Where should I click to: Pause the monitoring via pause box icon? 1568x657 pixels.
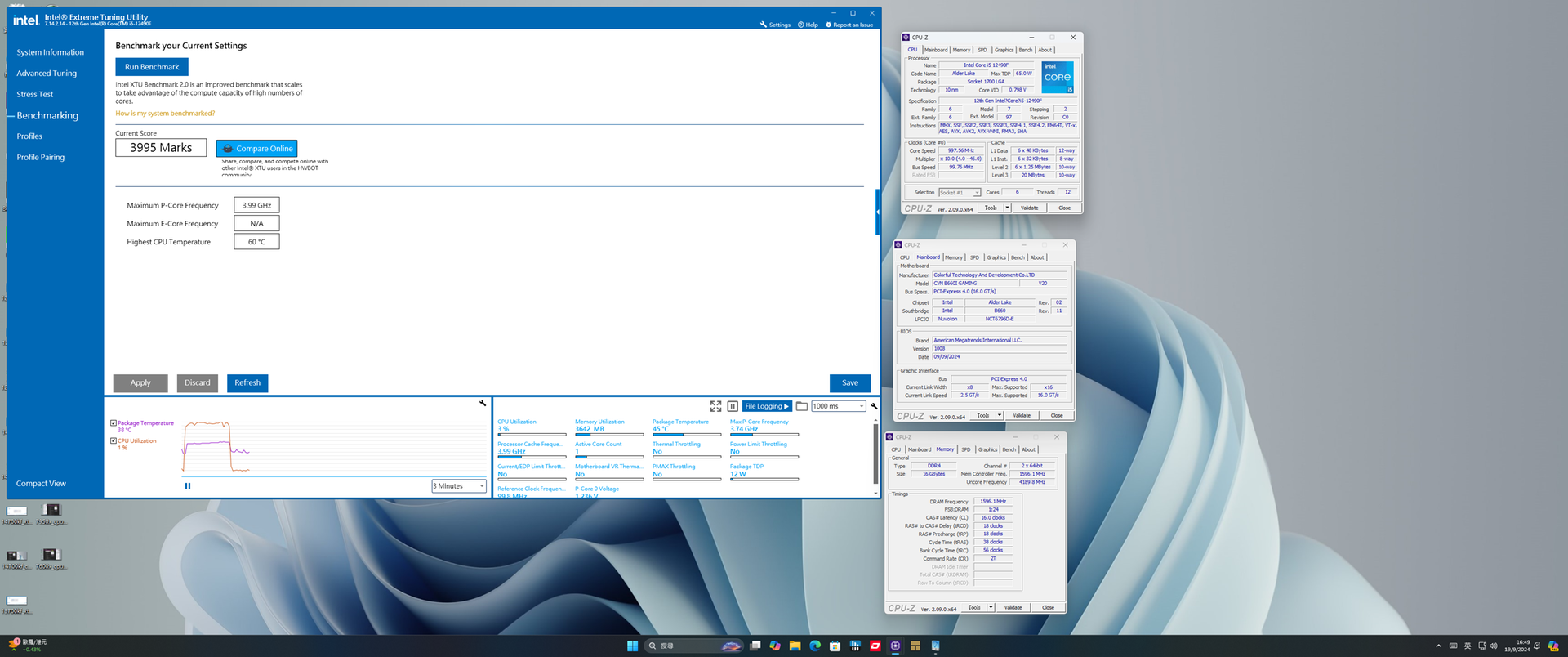click(x=733, y=406)
